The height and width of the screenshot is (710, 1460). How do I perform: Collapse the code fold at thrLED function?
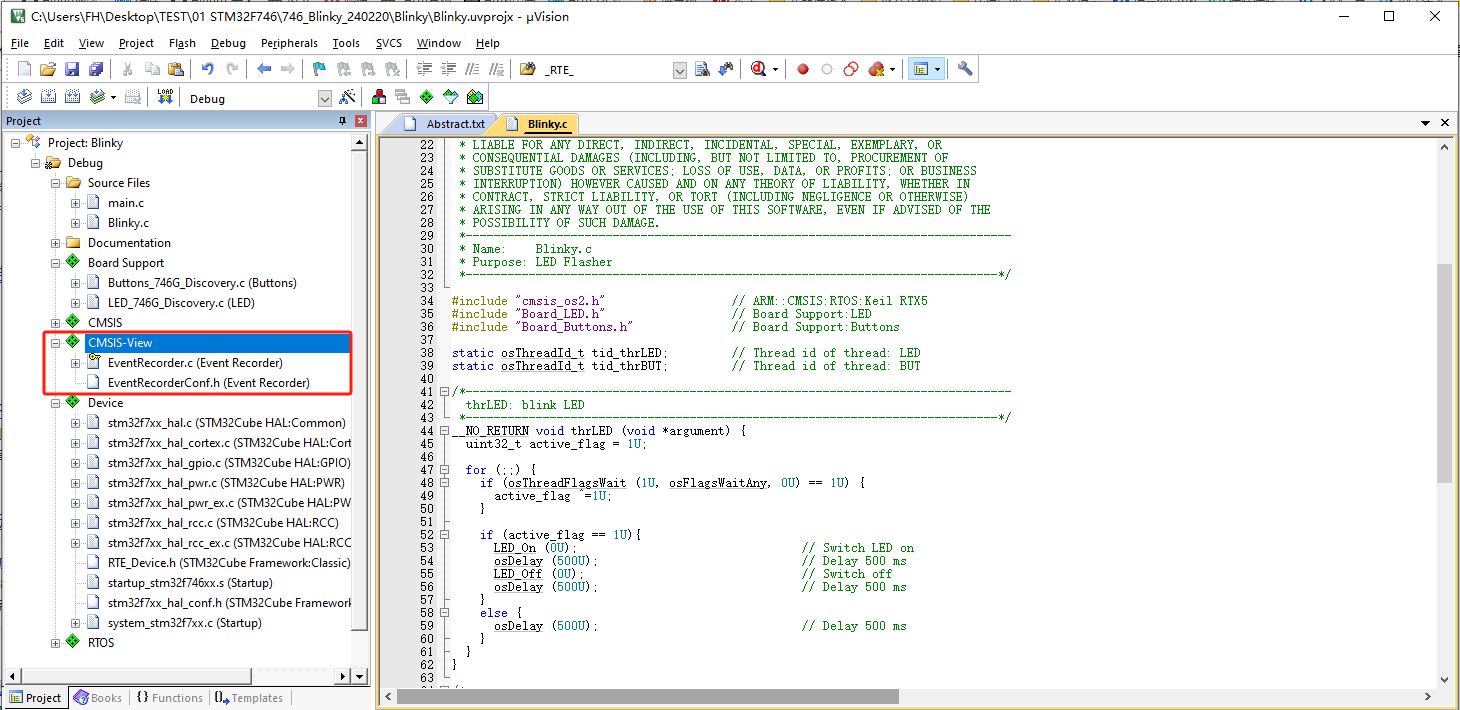point(444,431)
